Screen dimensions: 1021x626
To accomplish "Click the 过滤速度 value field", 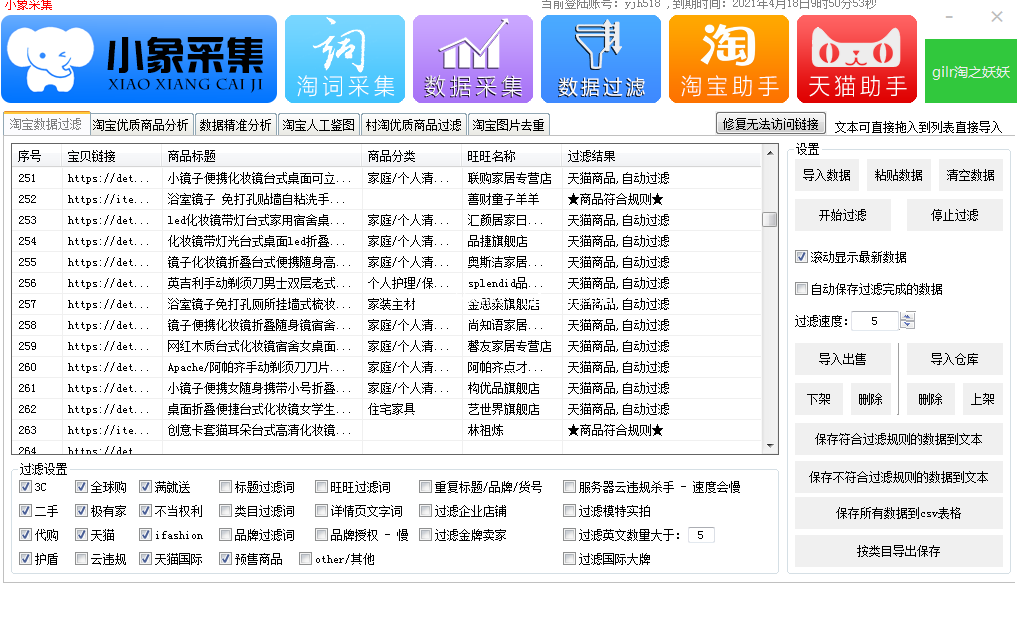I will (x=876, y=320).
